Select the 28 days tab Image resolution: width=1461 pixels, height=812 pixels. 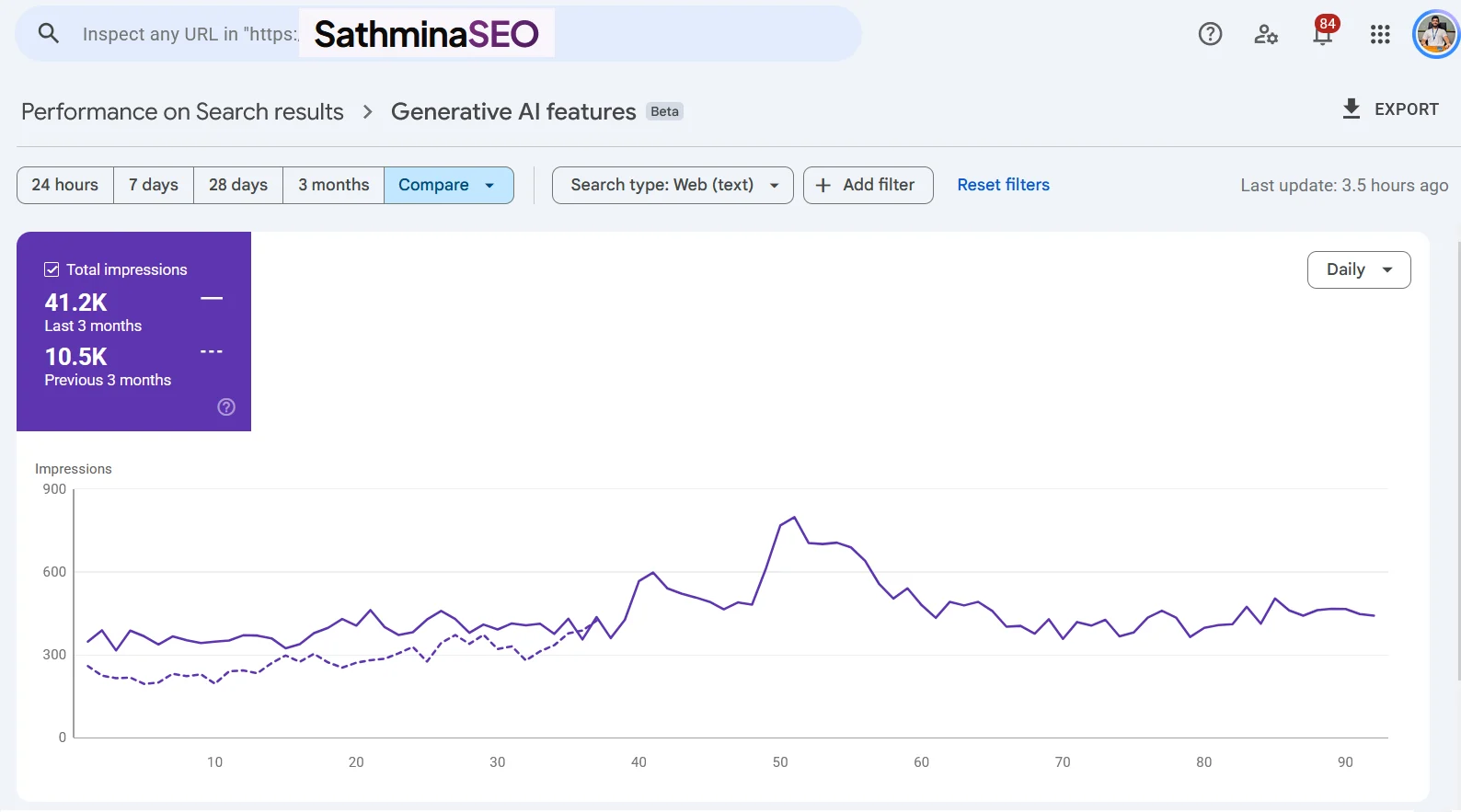pyautogui.click(x=238, y=185)
